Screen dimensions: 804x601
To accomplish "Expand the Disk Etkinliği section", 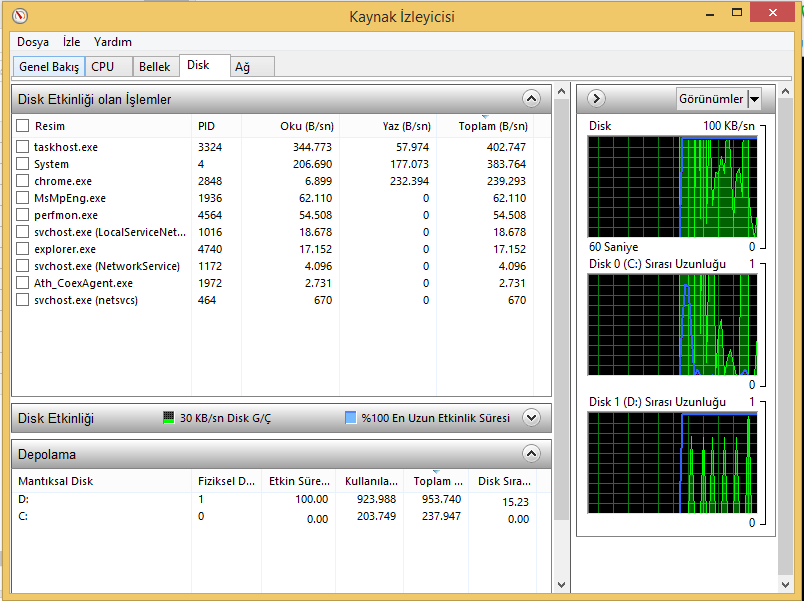I will [x=531, y=417].
